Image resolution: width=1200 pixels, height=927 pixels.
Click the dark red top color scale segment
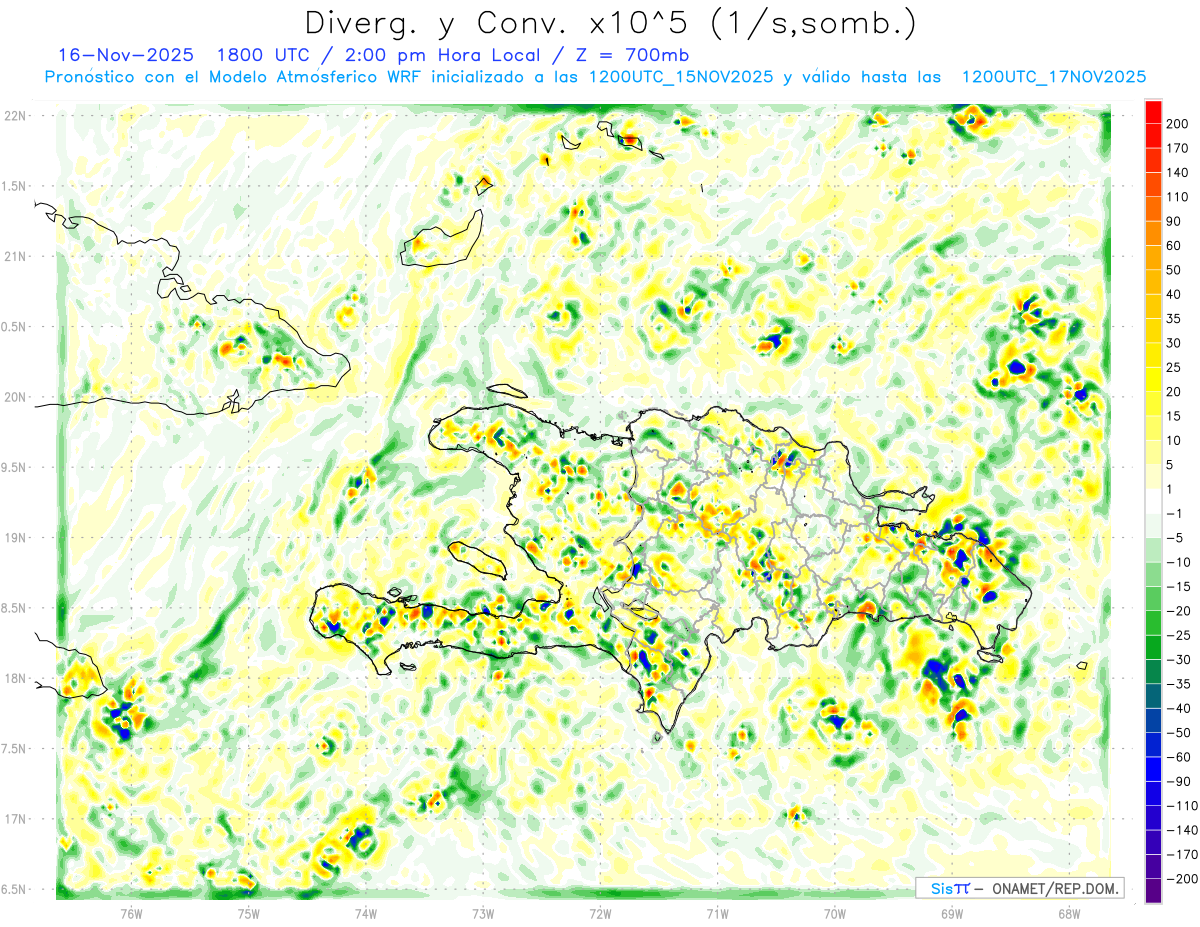click(1154, 112)
